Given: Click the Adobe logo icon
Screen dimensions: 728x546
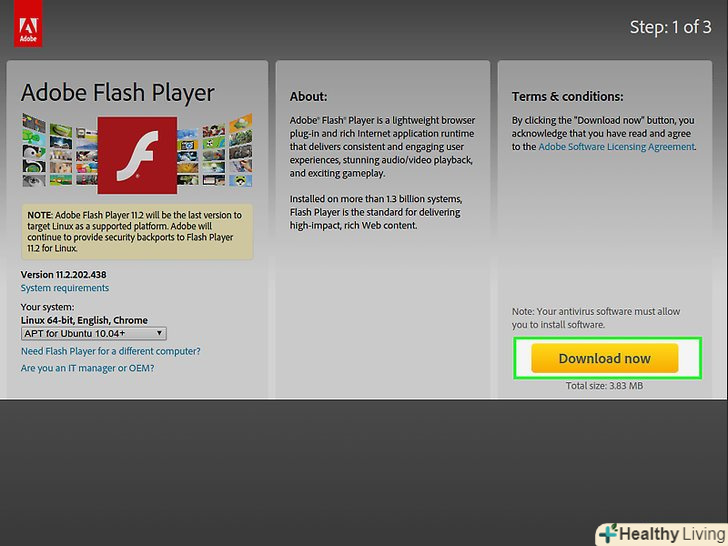Looking at the screenshot, I should [x=28, y=24].
